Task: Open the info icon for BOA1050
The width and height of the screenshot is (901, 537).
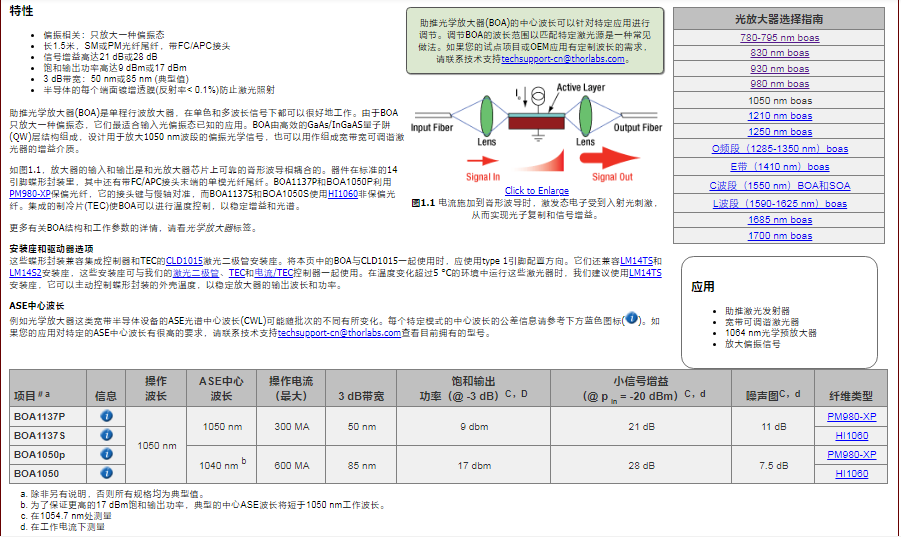Action: pos(106,473)
